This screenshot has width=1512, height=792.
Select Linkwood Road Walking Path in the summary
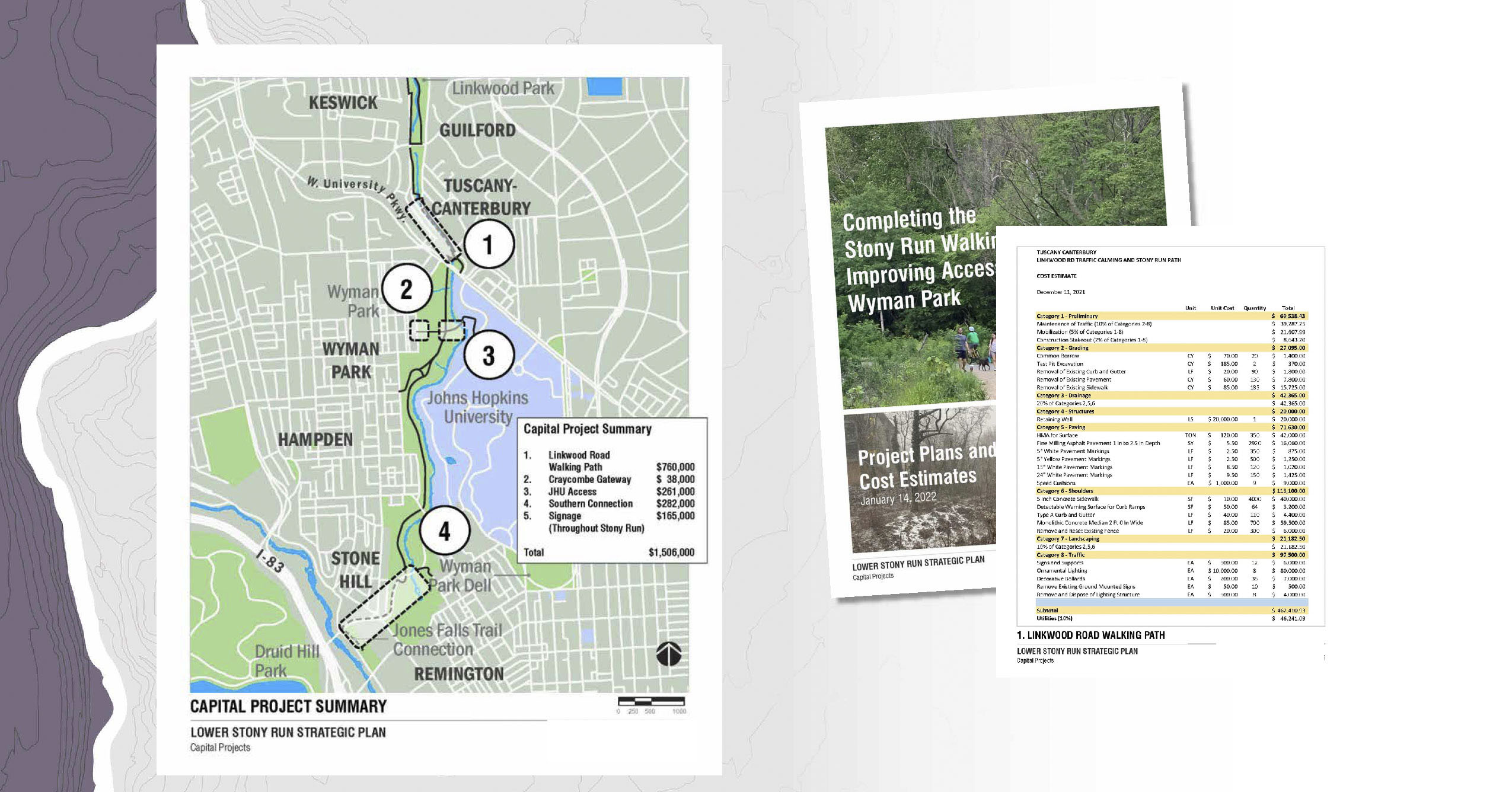tap(579, 461)
